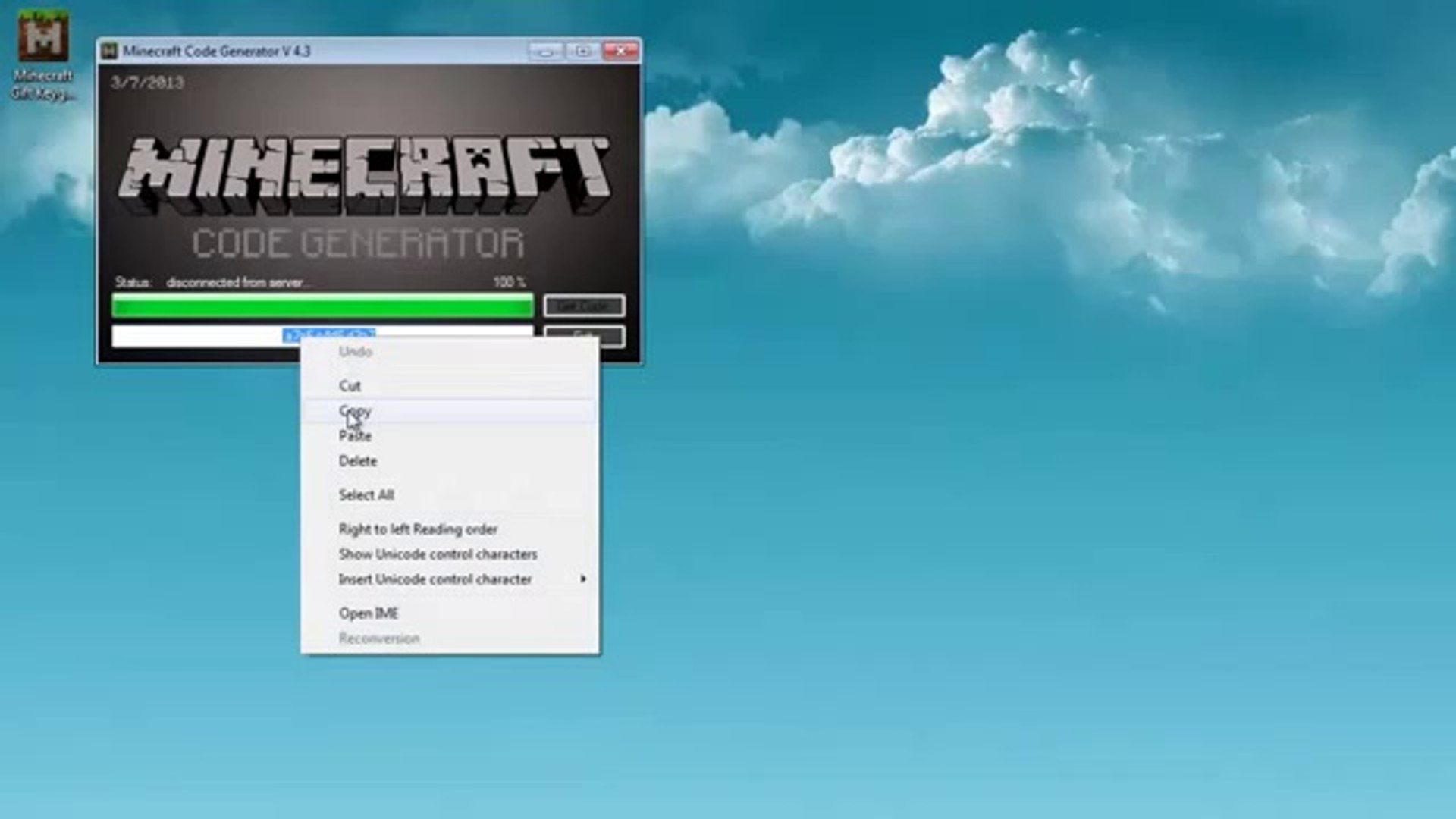The width and height of the screenshot is (1456, 819).
Task: Toggle Right to left Reading order
Action: click(418, 529)
